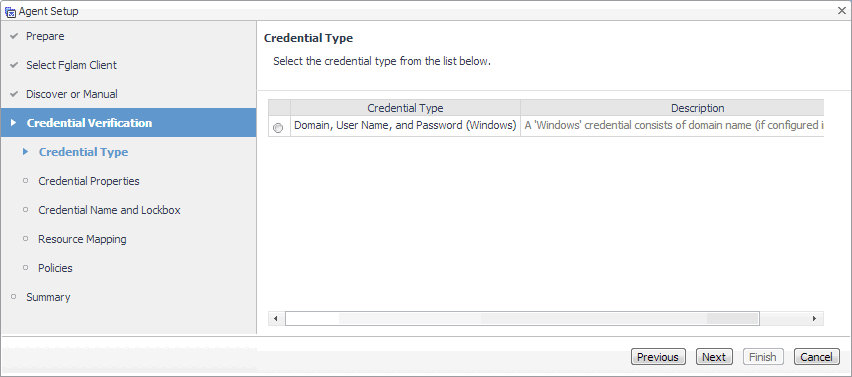Click the bullet icon next to Policies
Image resolution: width=852 pixels, height=377 pixels.
26,268
